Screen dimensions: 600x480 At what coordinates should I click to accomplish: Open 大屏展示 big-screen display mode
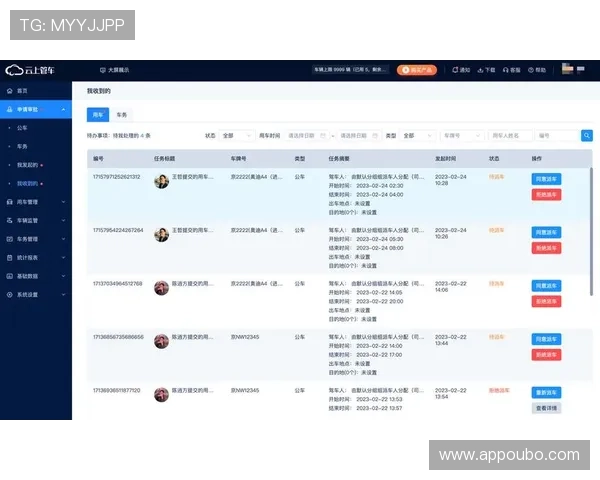tap(114, 70)
